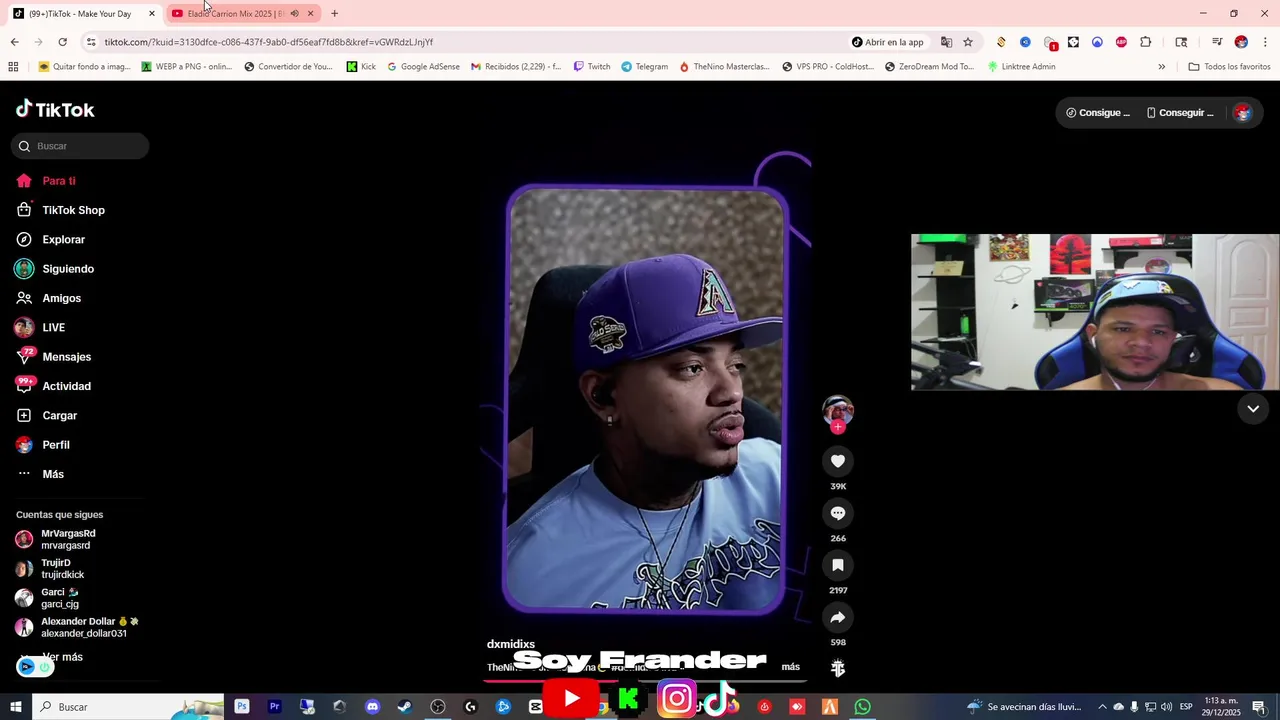1280x720 pixels.
Task: Open TikTok profile avatar menu
Action: pyautogui.click(x=1243, y=113)
